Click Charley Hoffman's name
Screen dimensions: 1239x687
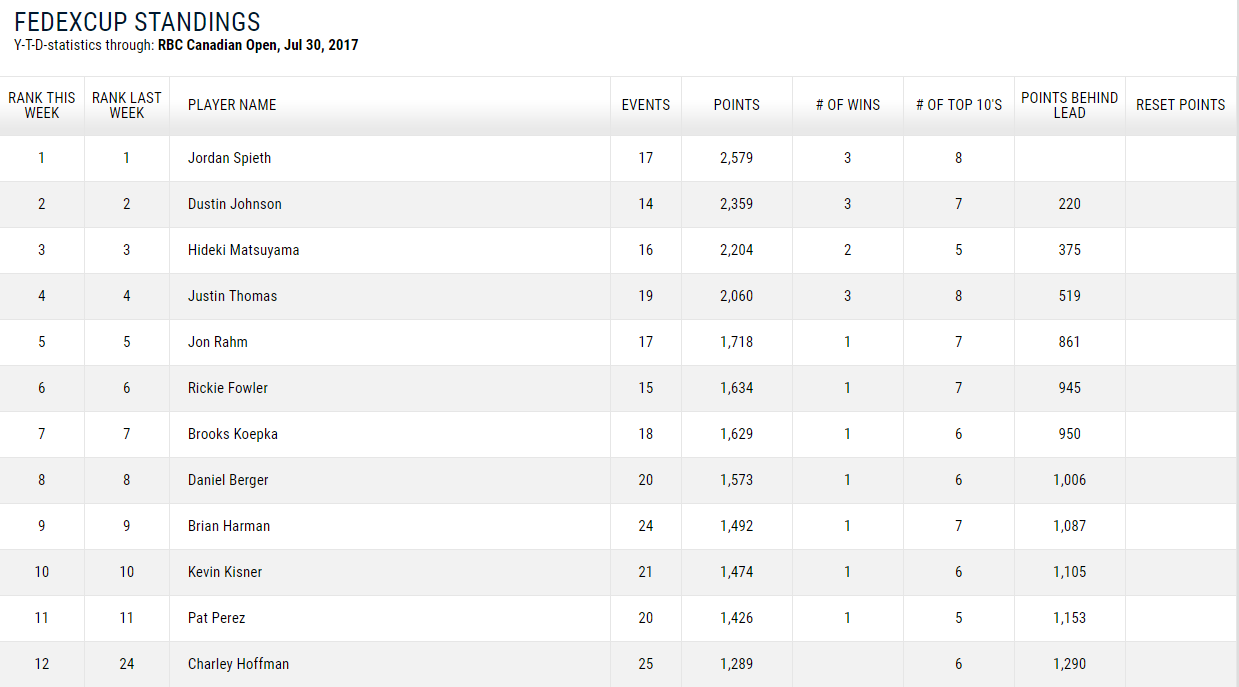(x=238, y=664)
